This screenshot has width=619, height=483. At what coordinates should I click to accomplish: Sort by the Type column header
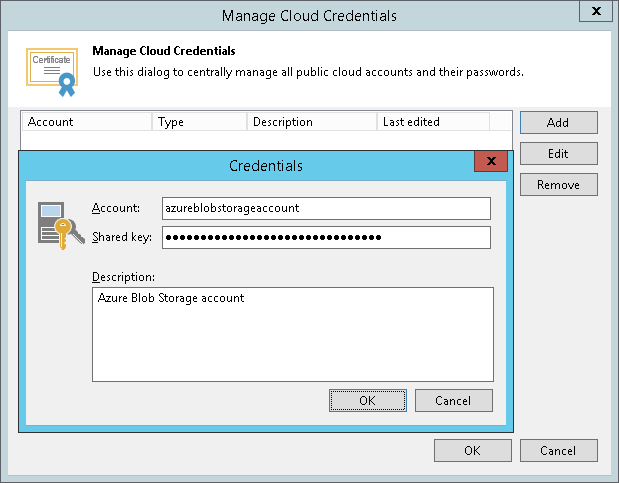point(199,122)
